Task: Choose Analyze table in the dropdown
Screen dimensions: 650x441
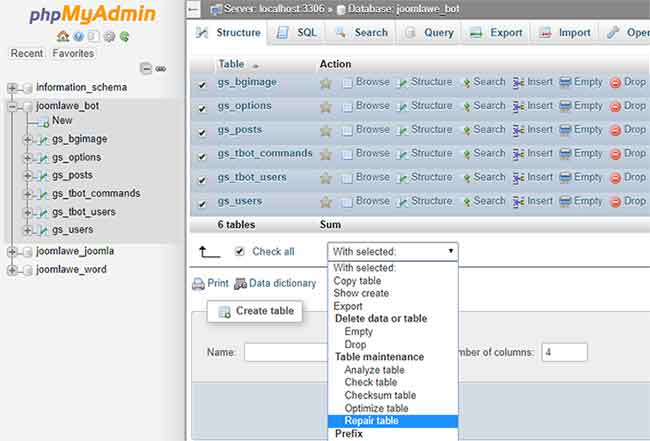Action: [x=393, y=370]
